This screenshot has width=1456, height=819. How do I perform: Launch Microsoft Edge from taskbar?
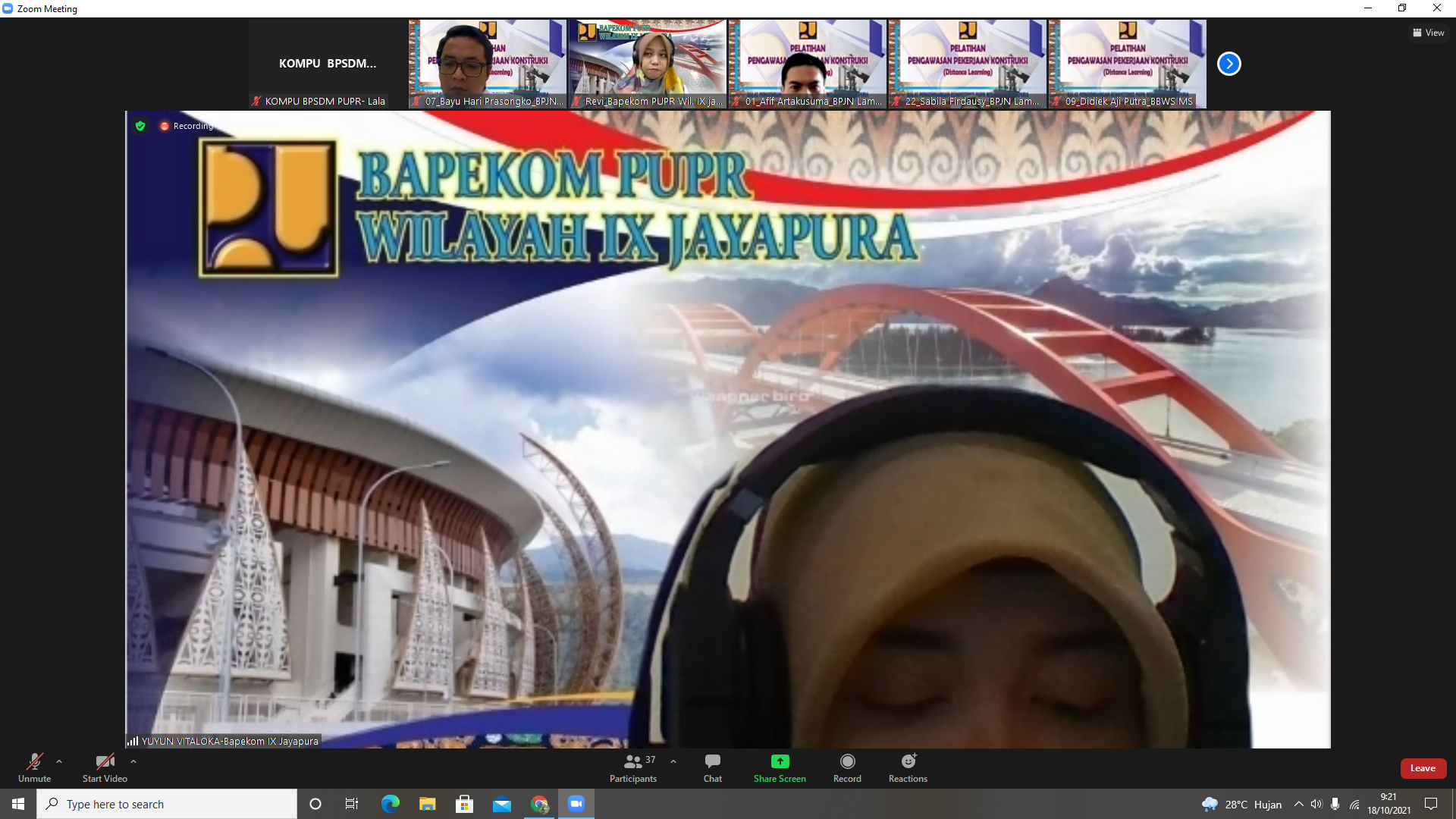[x=390, y=804]
